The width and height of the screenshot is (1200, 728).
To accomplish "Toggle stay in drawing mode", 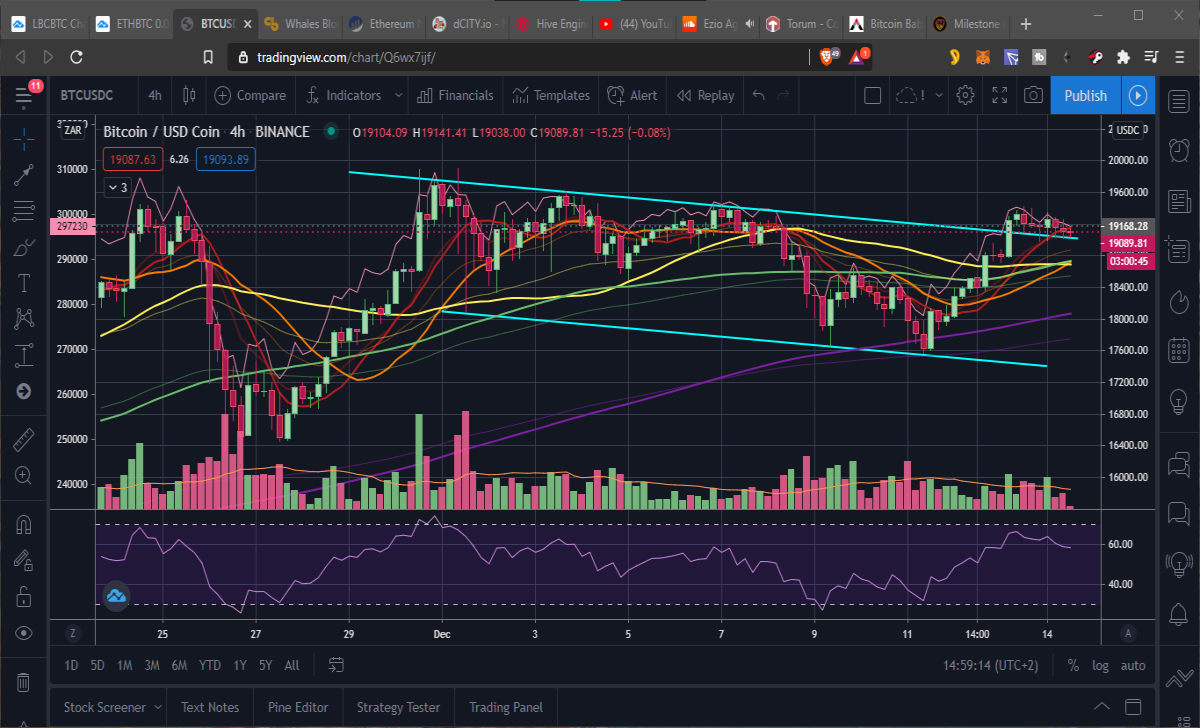I will 24,561.
